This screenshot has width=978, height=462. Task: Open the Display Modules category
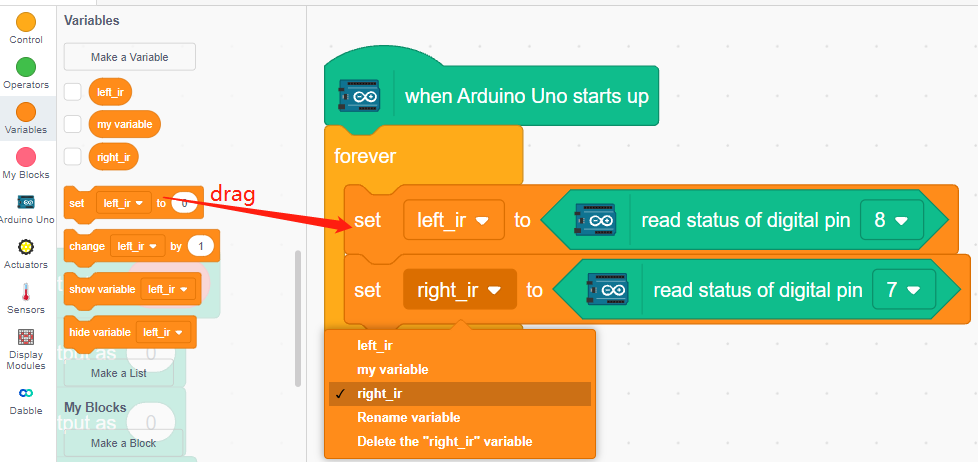click(26, 349)
